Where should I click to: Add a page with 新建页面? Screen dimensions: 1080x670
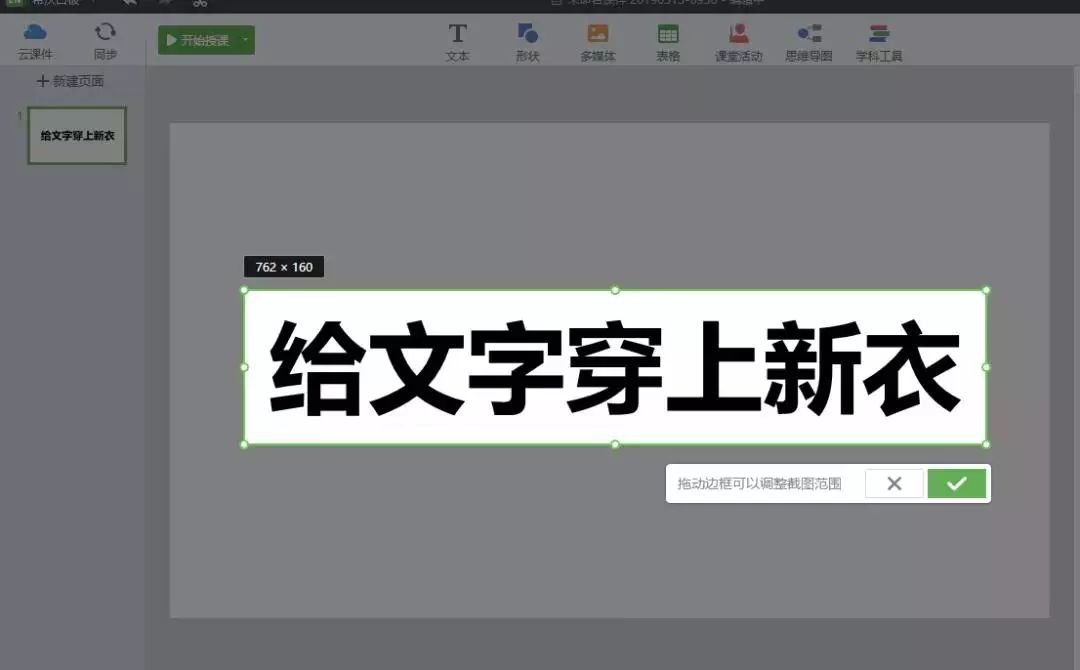[x=70, y=81]
